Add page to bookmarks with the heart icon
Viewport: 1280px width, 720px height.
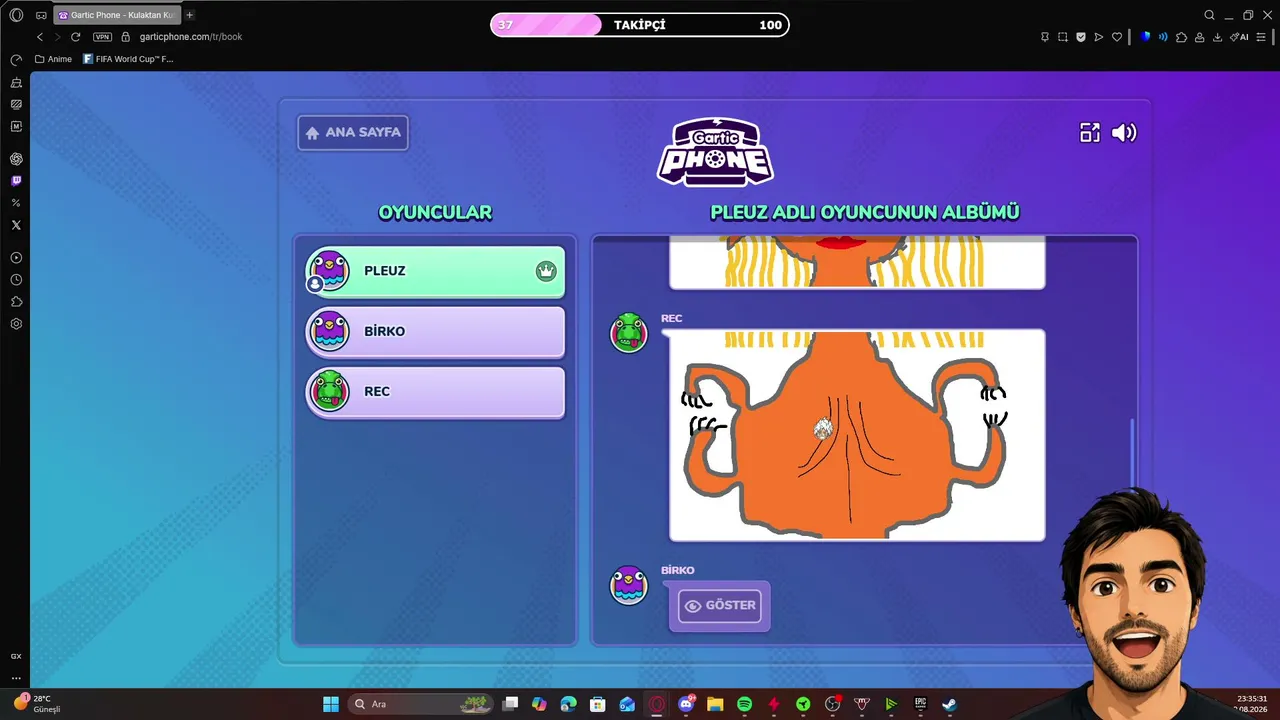coord(1117,37)
